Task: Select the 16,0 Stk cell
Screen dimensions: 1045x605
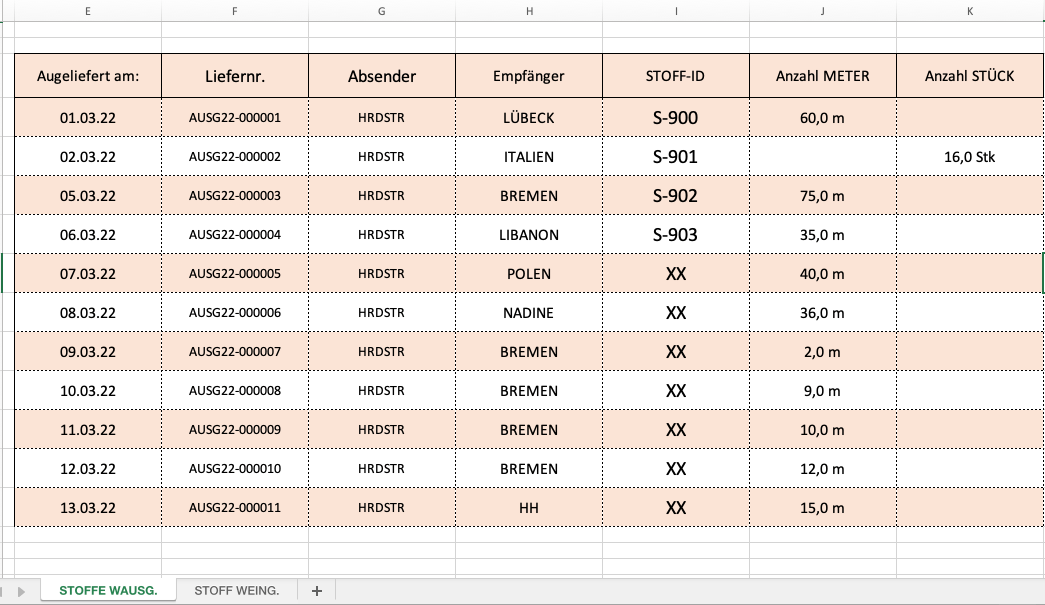Action: (970, 157)
